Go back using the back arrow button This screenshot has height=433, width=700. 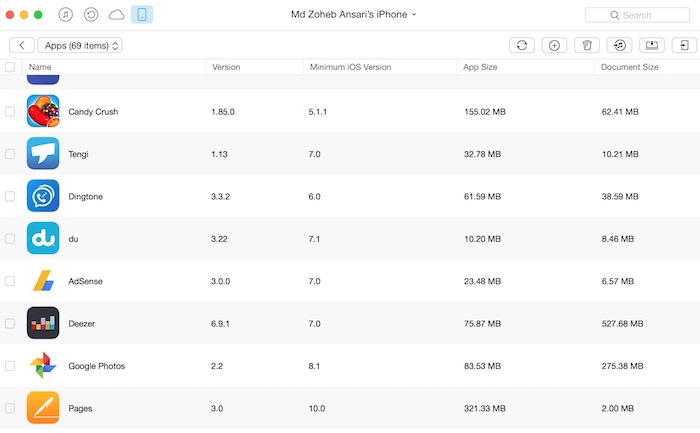coord(21,45)
